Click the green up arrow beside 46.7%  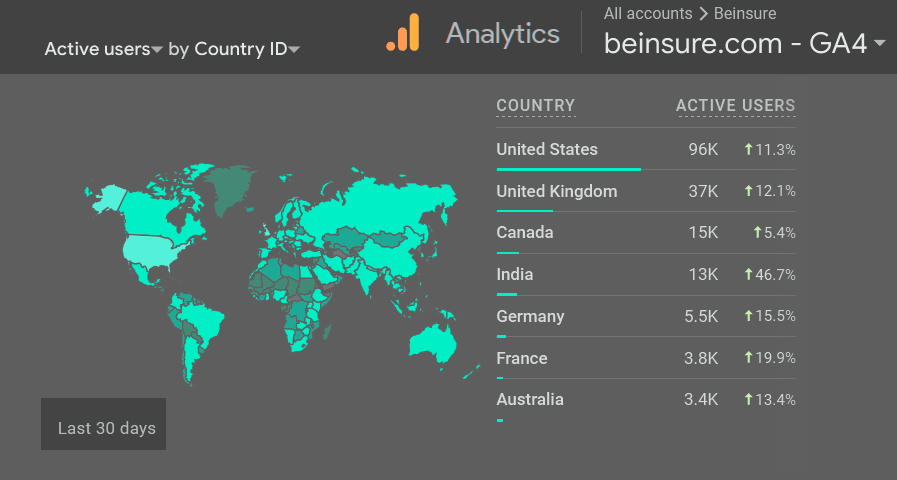coord(748,275)
